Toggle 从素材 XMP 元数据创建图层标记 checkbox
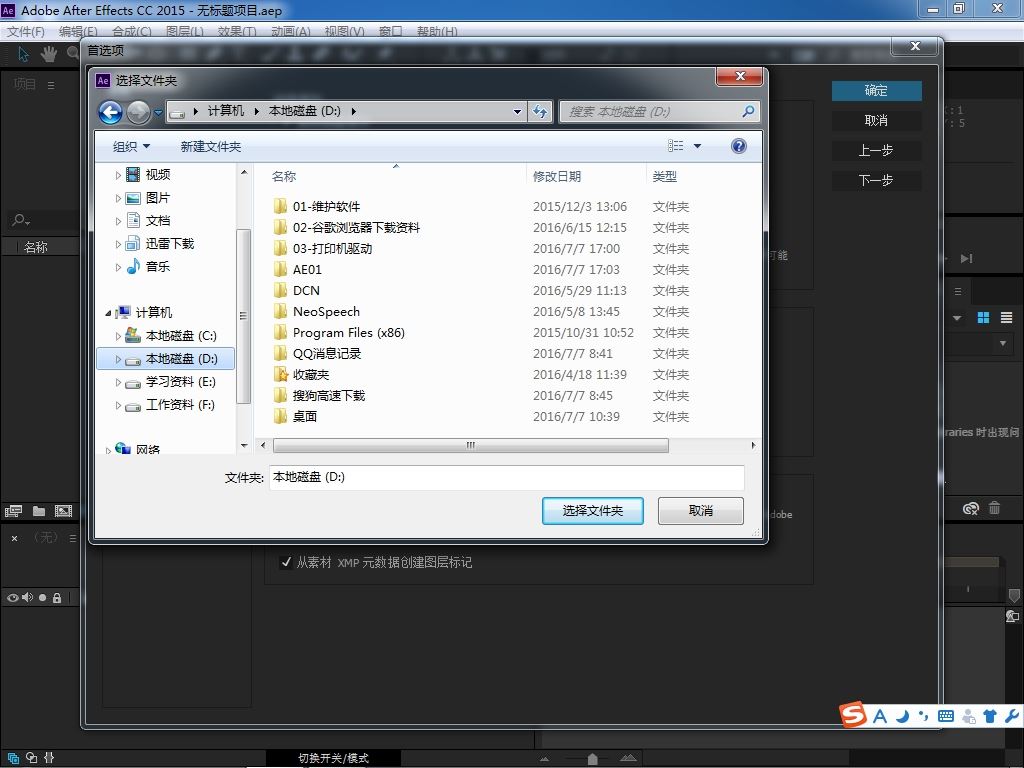This screenshot has height=768, width=1024. coord(285,562)
